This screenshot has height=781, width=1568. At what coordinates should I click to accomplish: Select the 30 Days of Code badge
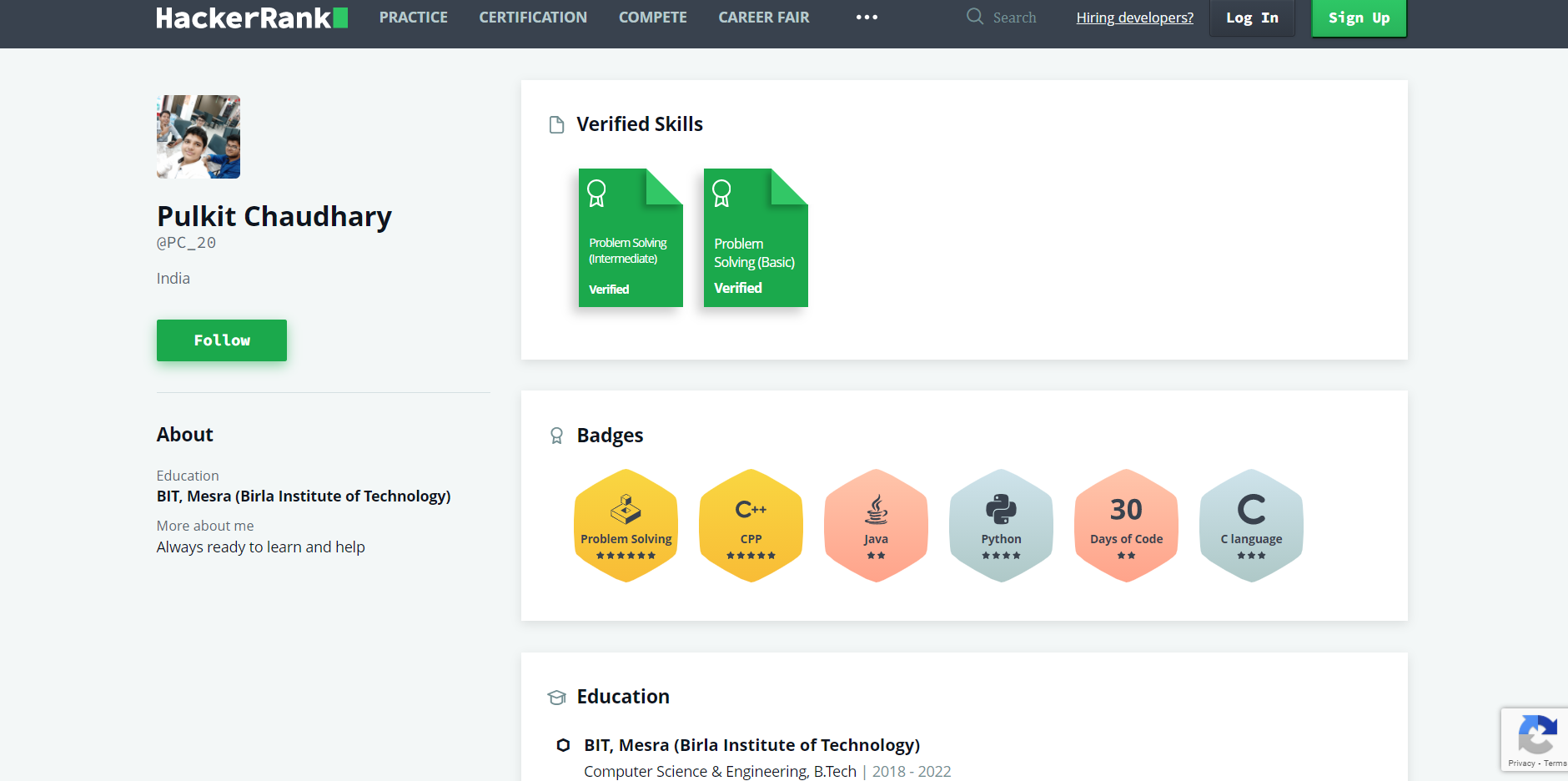1127,526
